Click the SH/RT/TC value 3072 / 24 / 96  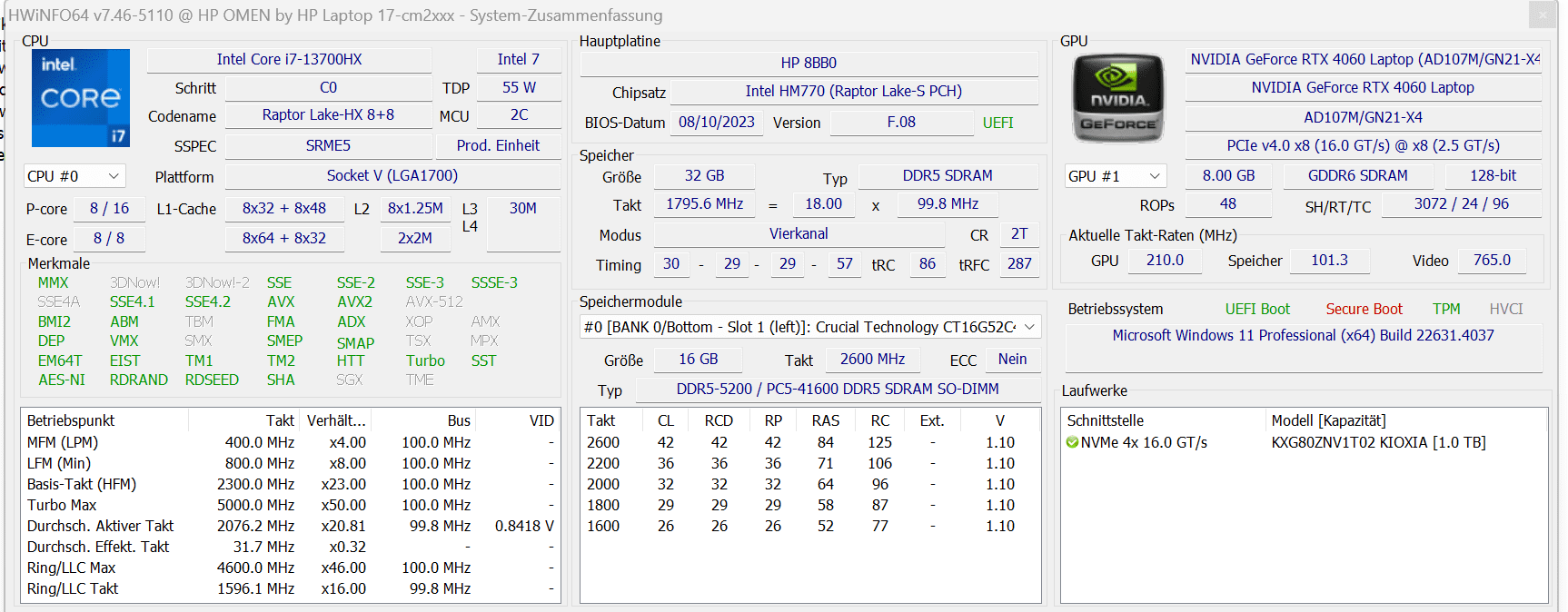coord(1461,203)
